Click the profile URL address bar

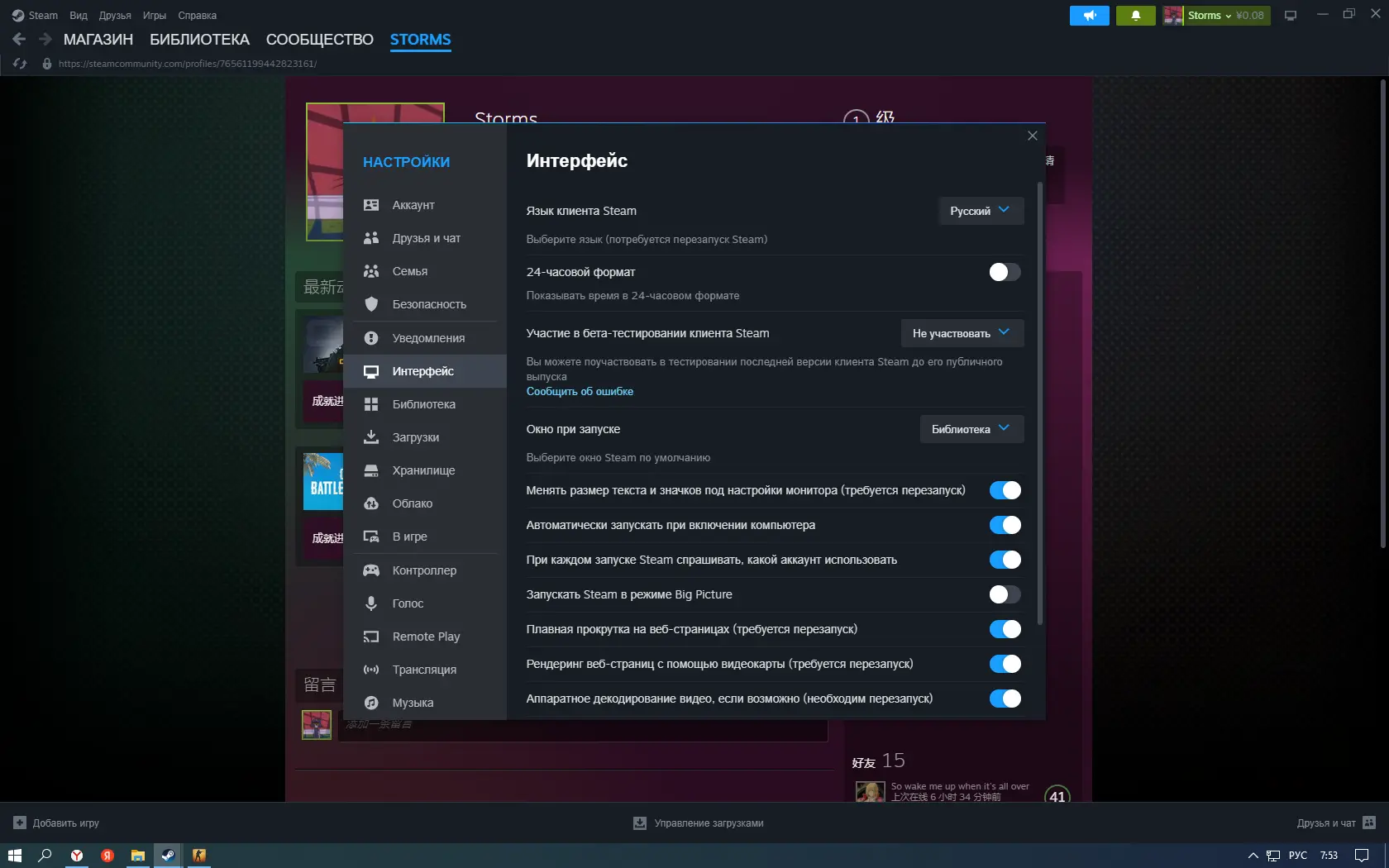click(188, 64)
